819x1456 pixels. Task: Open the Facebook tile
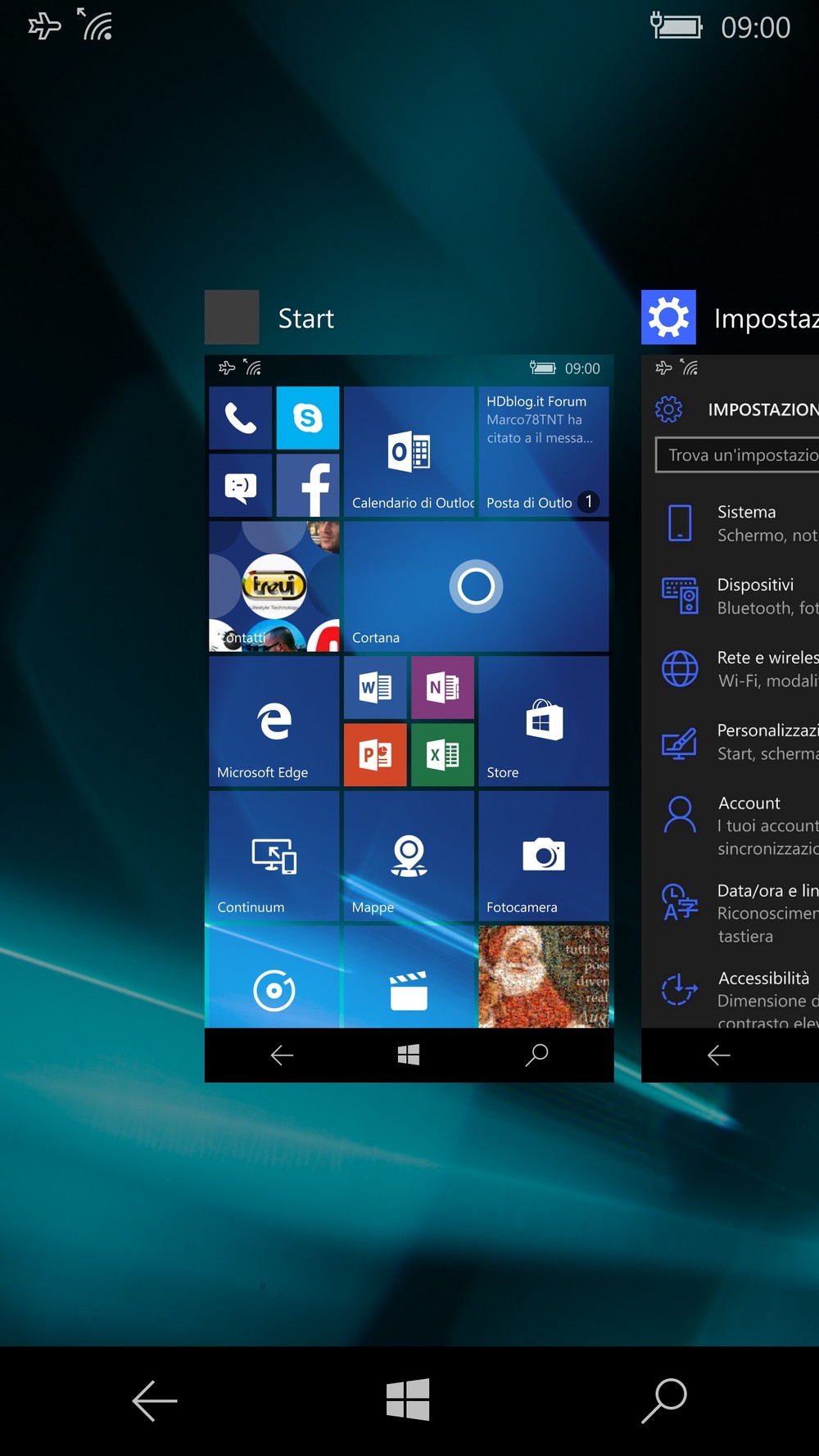click(x=308, y=486)
